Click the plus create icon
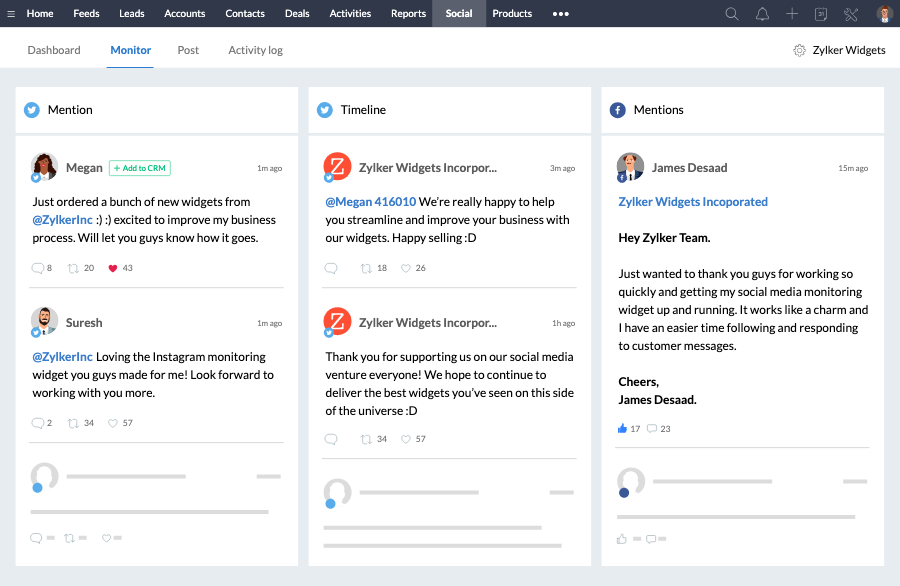 [792, 14]
